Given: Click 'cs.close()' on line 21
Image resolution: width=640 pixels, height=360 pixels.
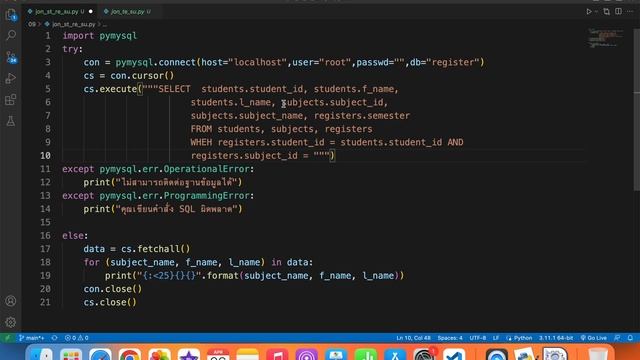Looking at the screenshot, I should point(110,302).
